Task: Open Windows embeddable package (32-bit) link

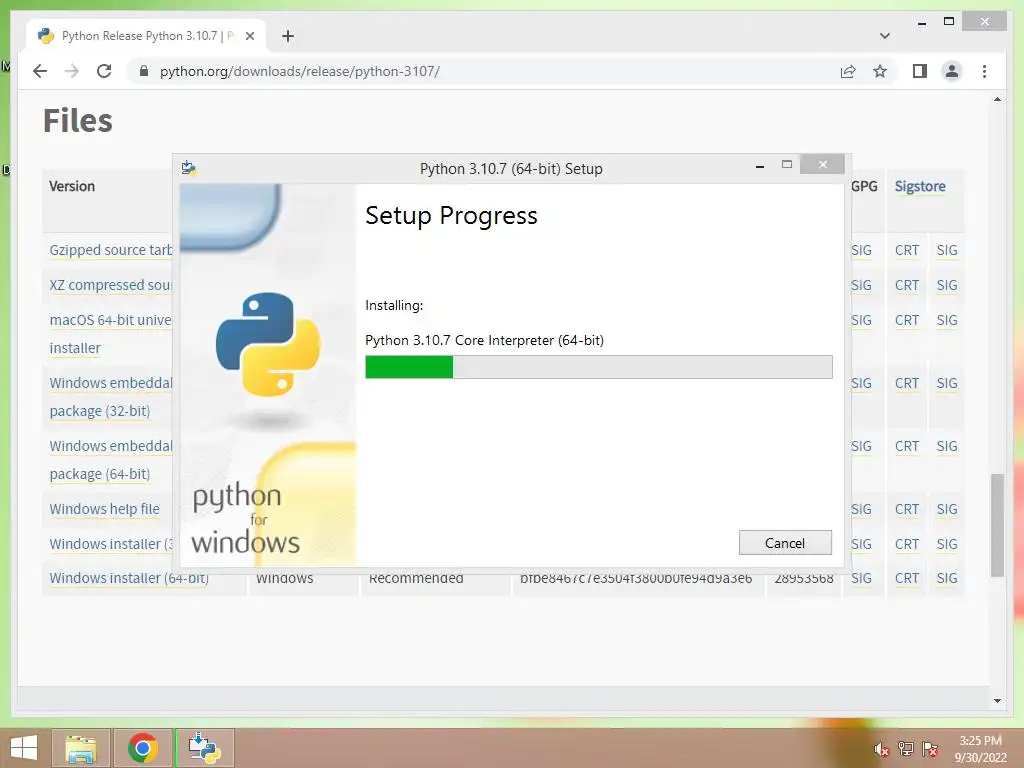Action: click(110, 397)
